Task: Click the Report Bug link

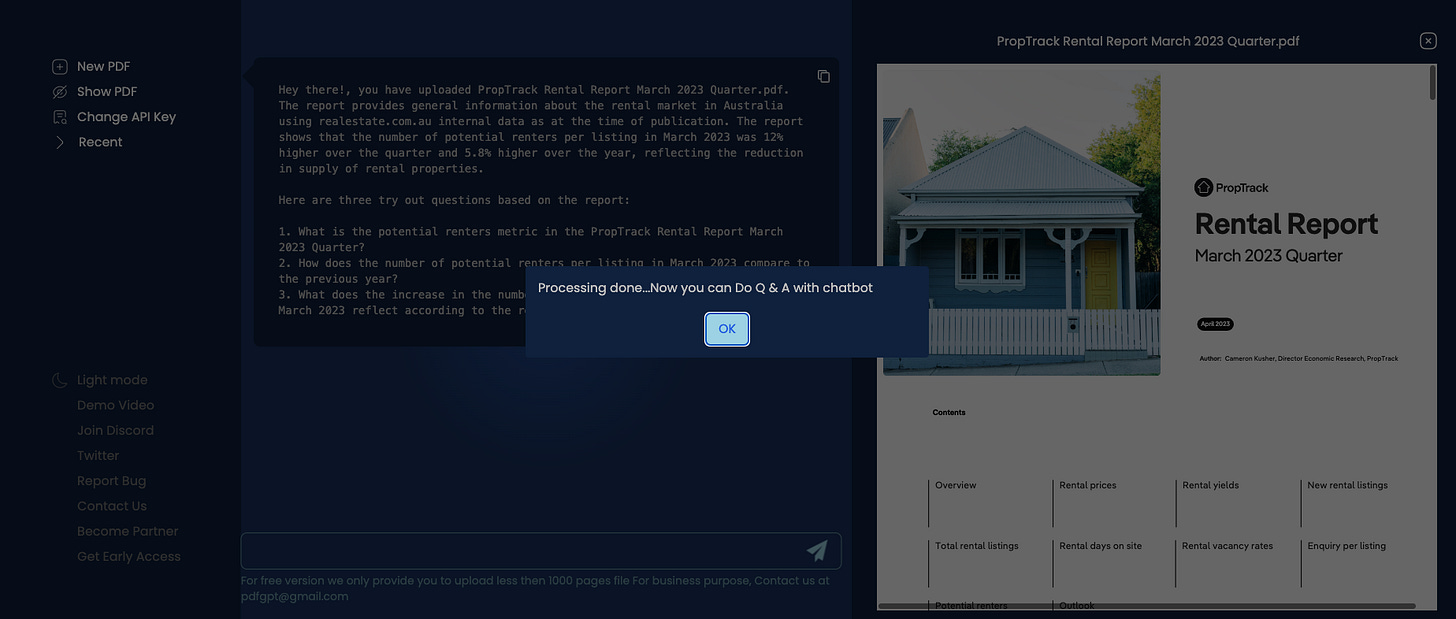Action: tap(111, 481)
